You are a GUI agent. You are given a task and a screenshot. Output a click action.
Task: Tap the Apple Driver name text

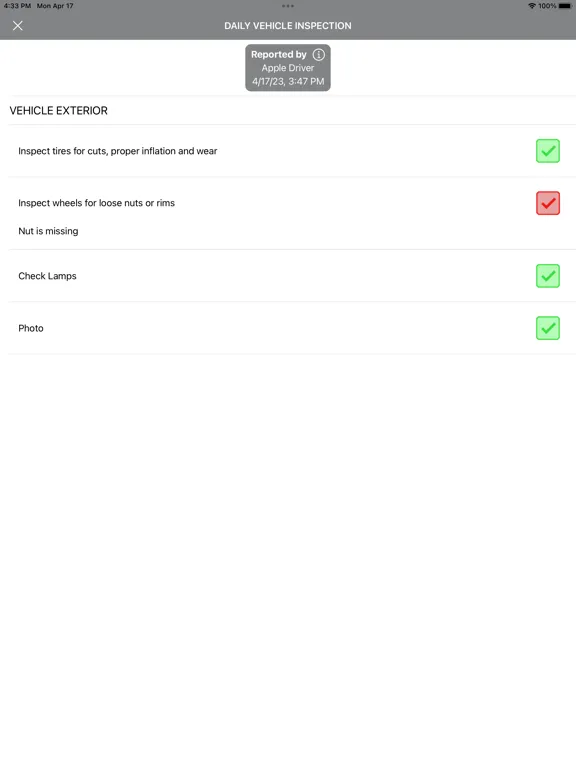[x=288, y=68]
